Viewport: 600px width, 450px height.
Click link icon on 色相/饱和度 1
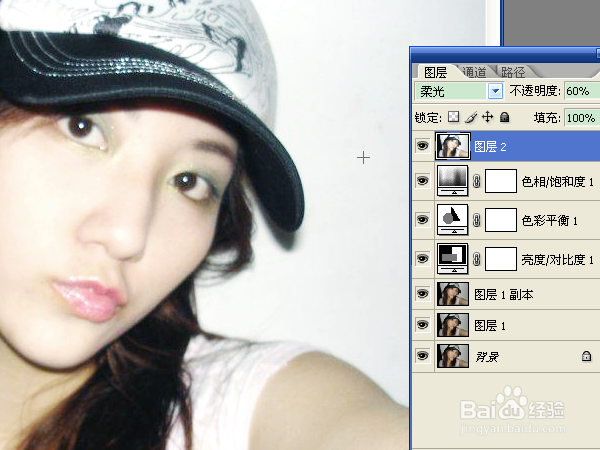[476, 181]
